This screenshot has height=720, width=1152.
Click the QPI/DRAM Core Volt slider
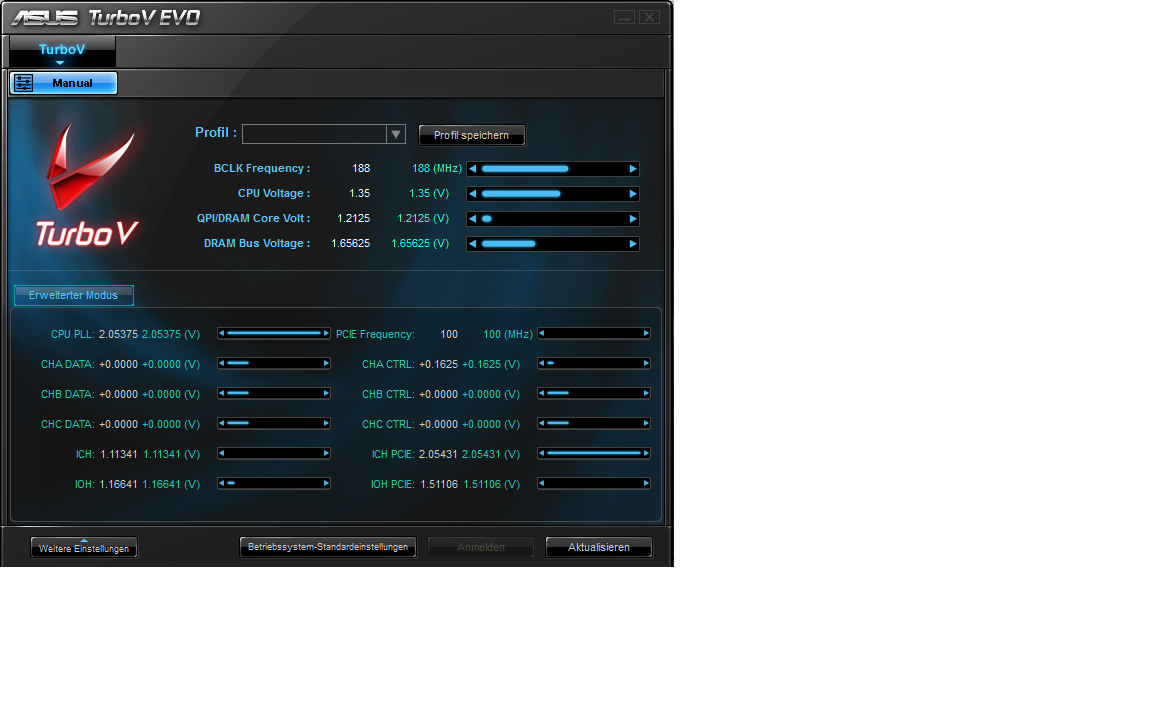(553, 219)
